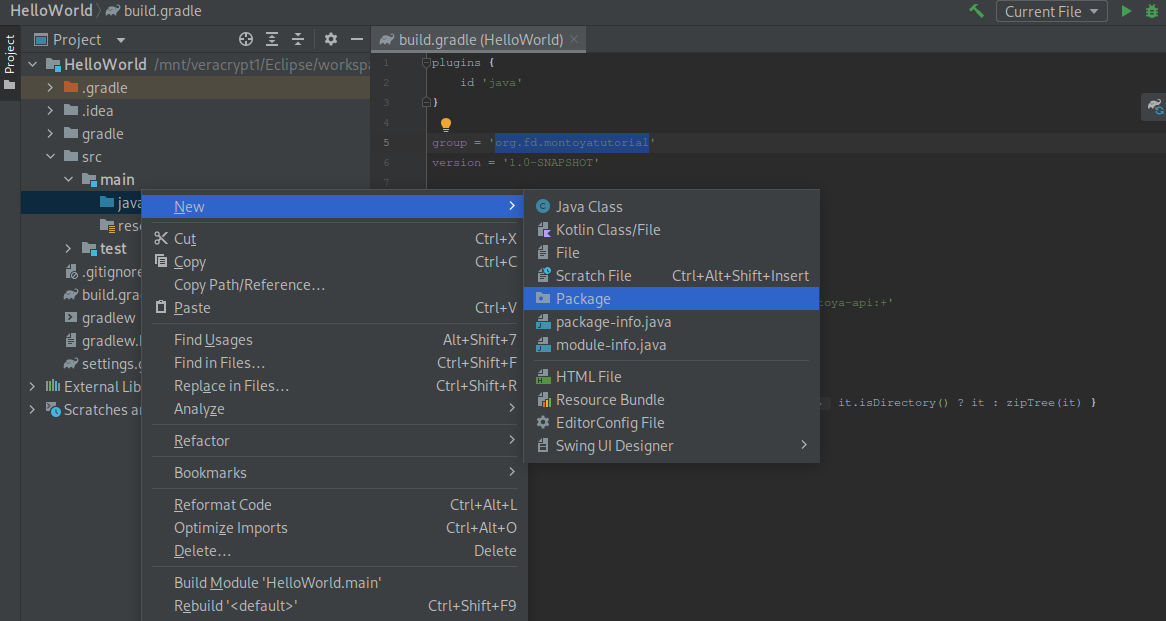This screenshot has width=1166, height=621.
Task: Click the Build hammer icon
Action: [x=976, y=11]
